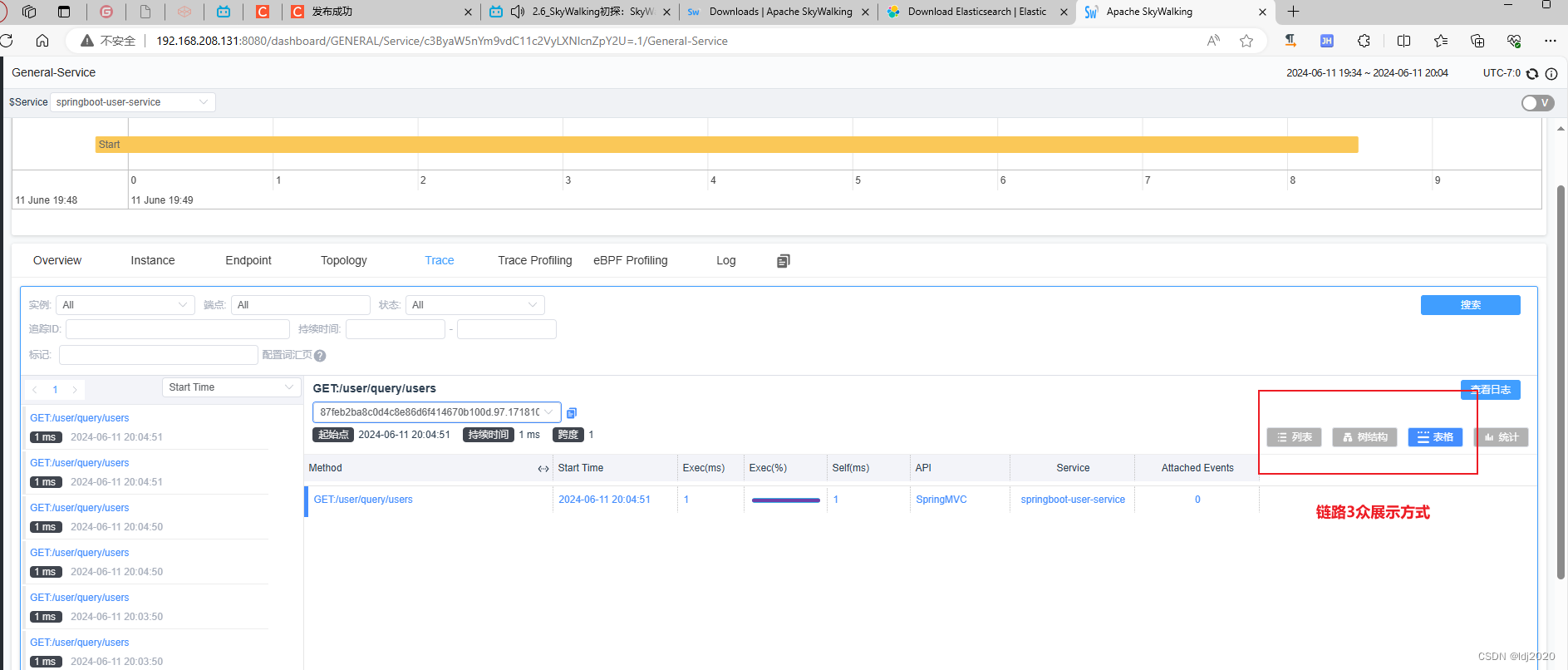Switch trace view to 树结构 tree
This screenshot has height=670, width=1568.
[x=1364, y=437]
